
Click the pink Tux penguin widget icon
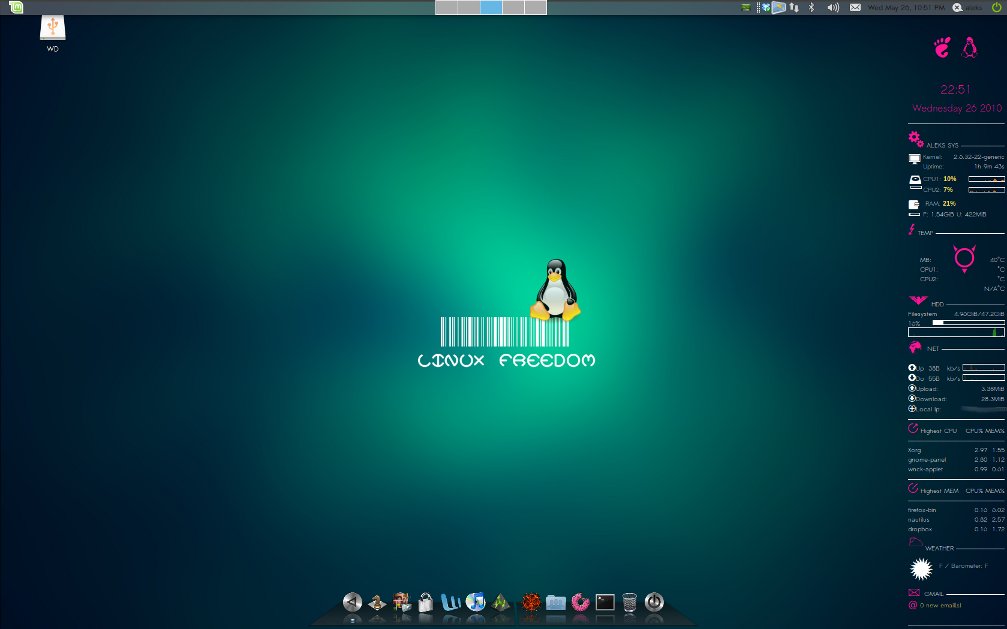tap(969, 48)
